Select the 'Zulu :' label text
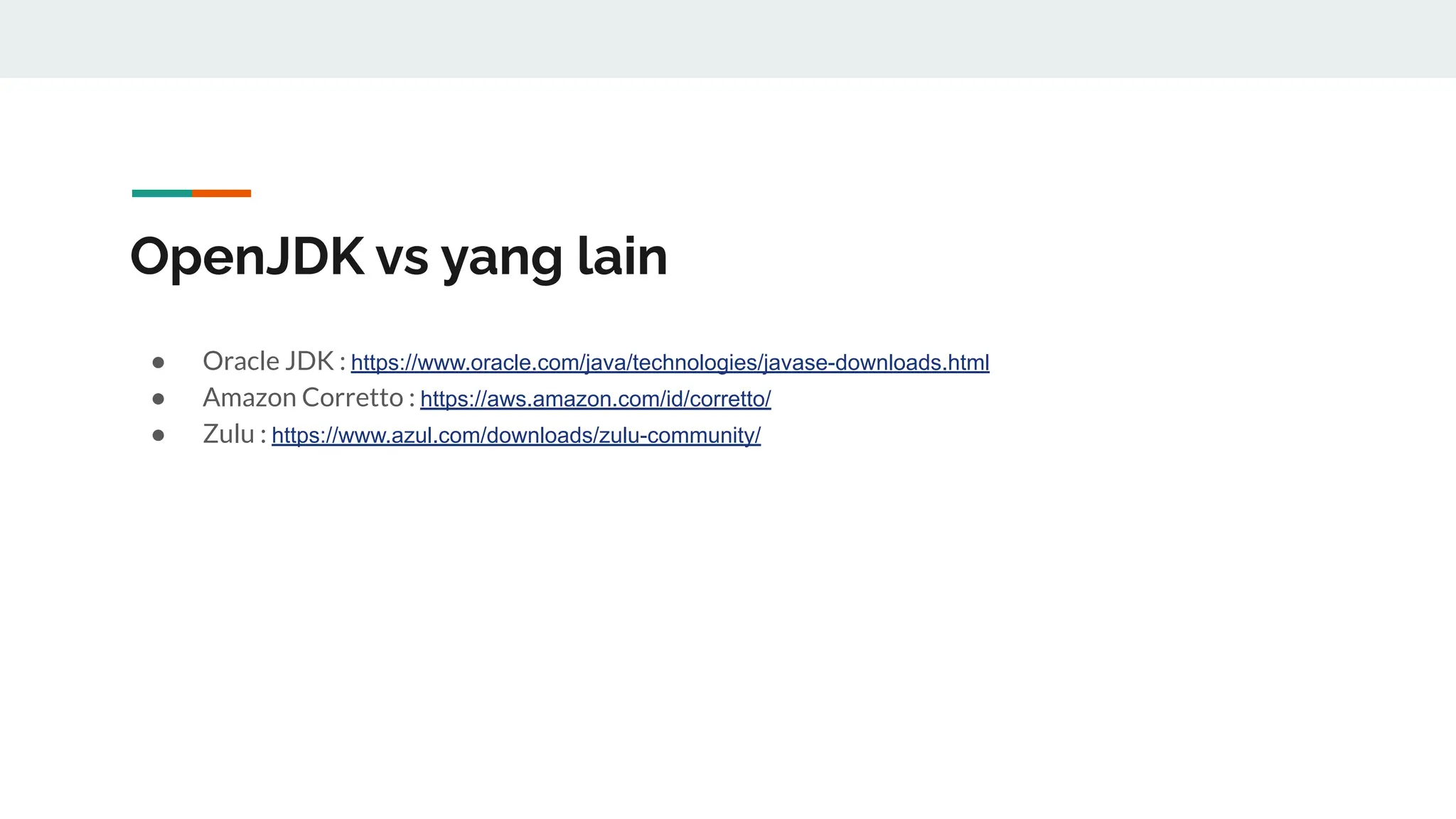The width and height of the screenshot is (1456, 819). [x=235, y=434]
